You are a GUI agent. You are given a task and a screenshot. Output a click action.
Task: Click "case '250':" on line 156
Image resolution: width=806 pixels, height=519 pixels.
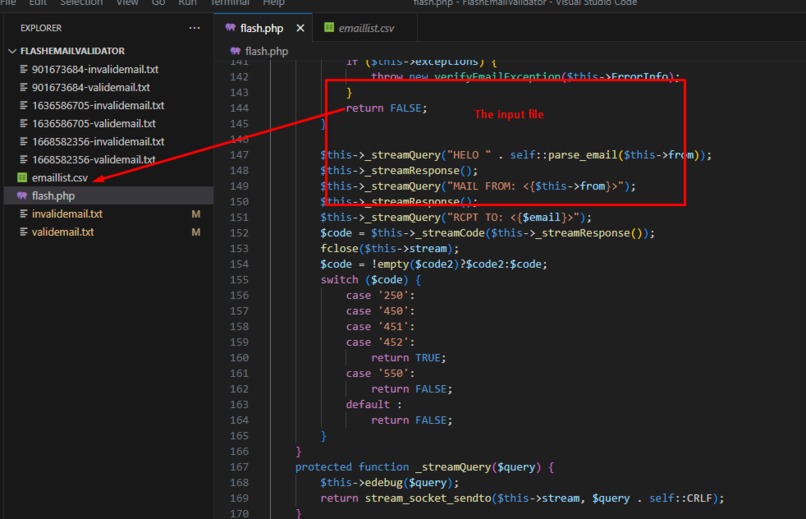[x=380, y=295]
